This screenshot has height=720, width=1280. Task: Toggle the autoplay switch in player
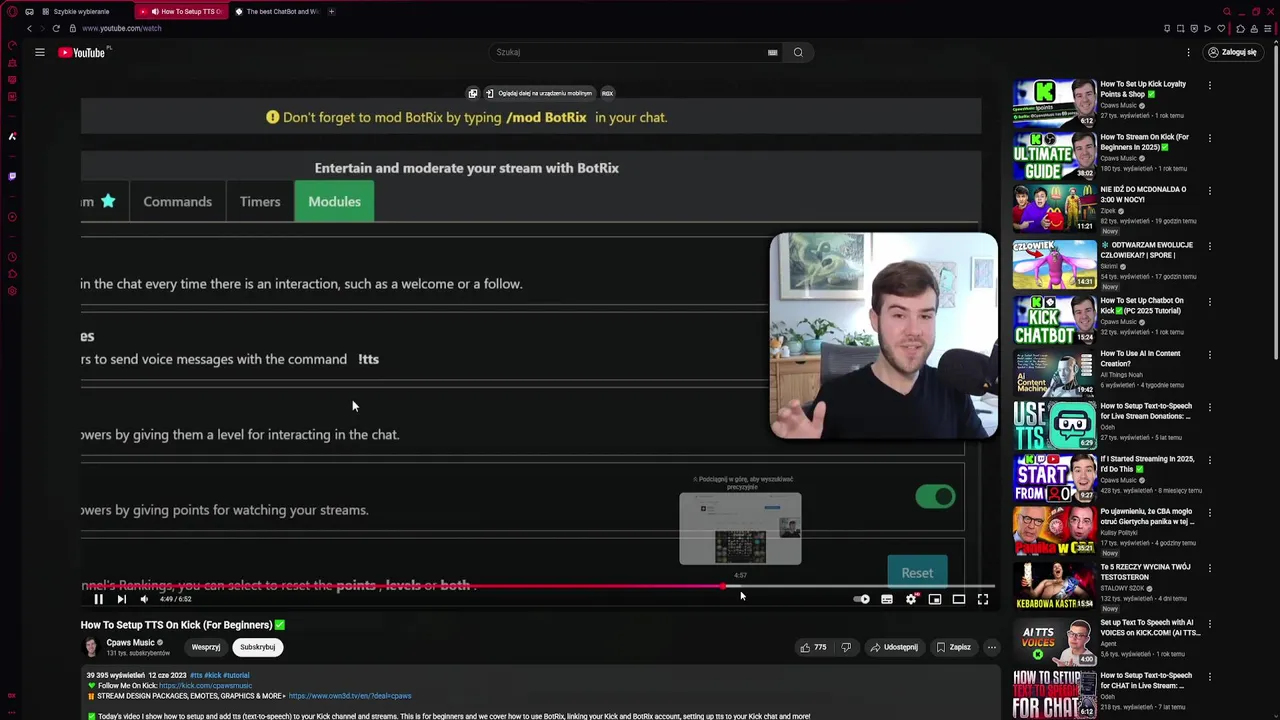click(862, 599)
